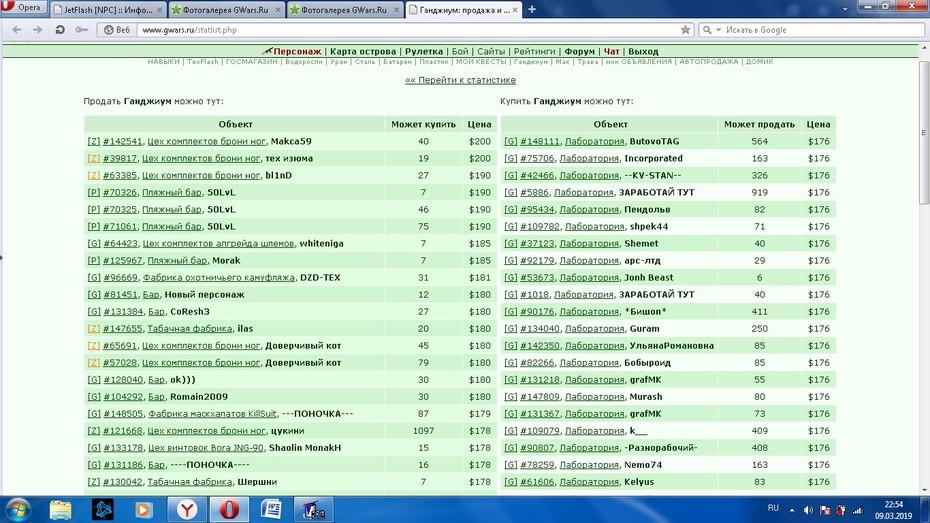Image resolution: width=930 pixels, height=523 pixels.
Task: Open the Windows Start button
Action: pyautogui.click(x=17, y=509)
